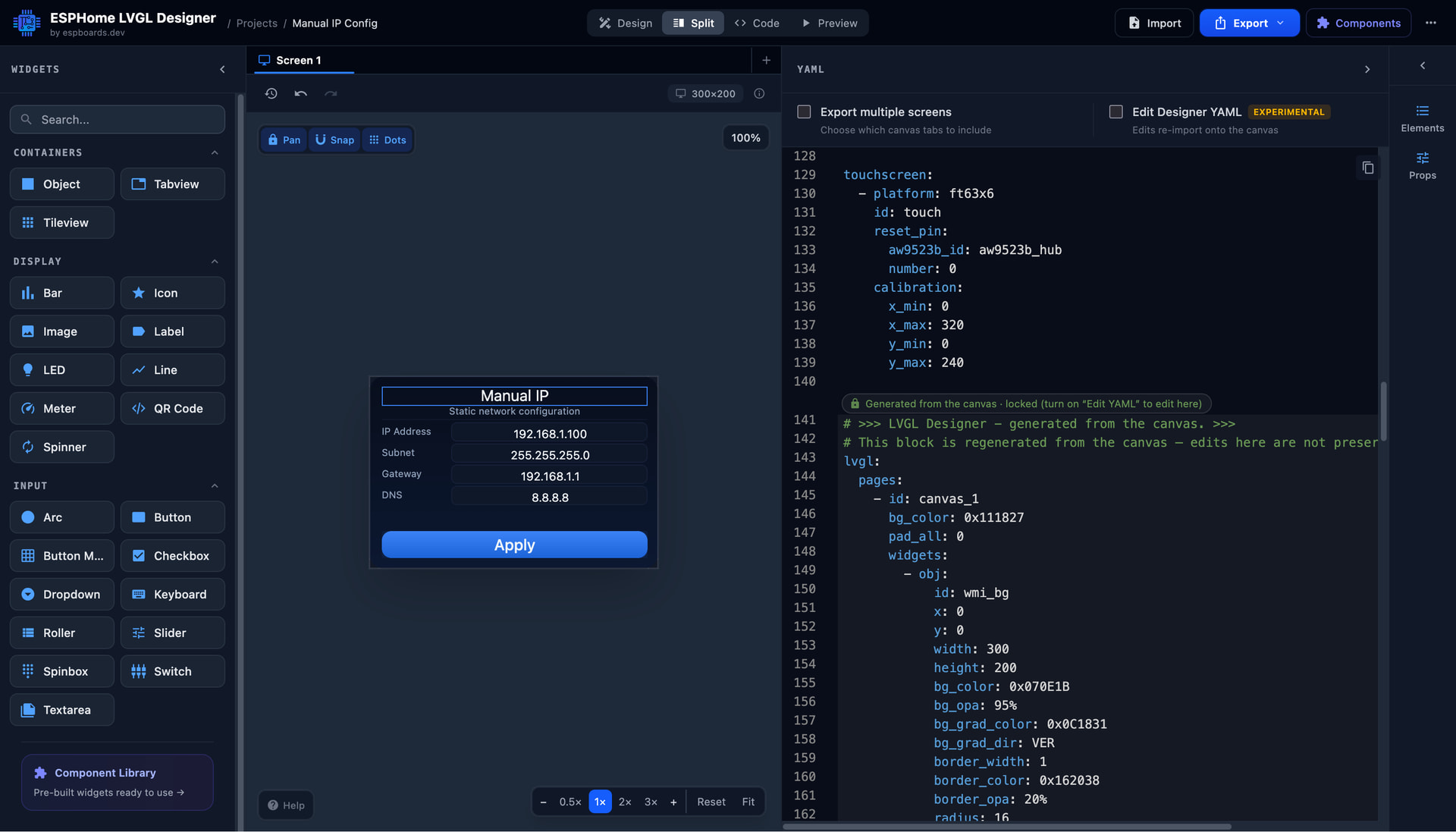The height and width of the screenshot is (832, 1456).
Task: Go to Projects breadcrumb
Action: 256,23
